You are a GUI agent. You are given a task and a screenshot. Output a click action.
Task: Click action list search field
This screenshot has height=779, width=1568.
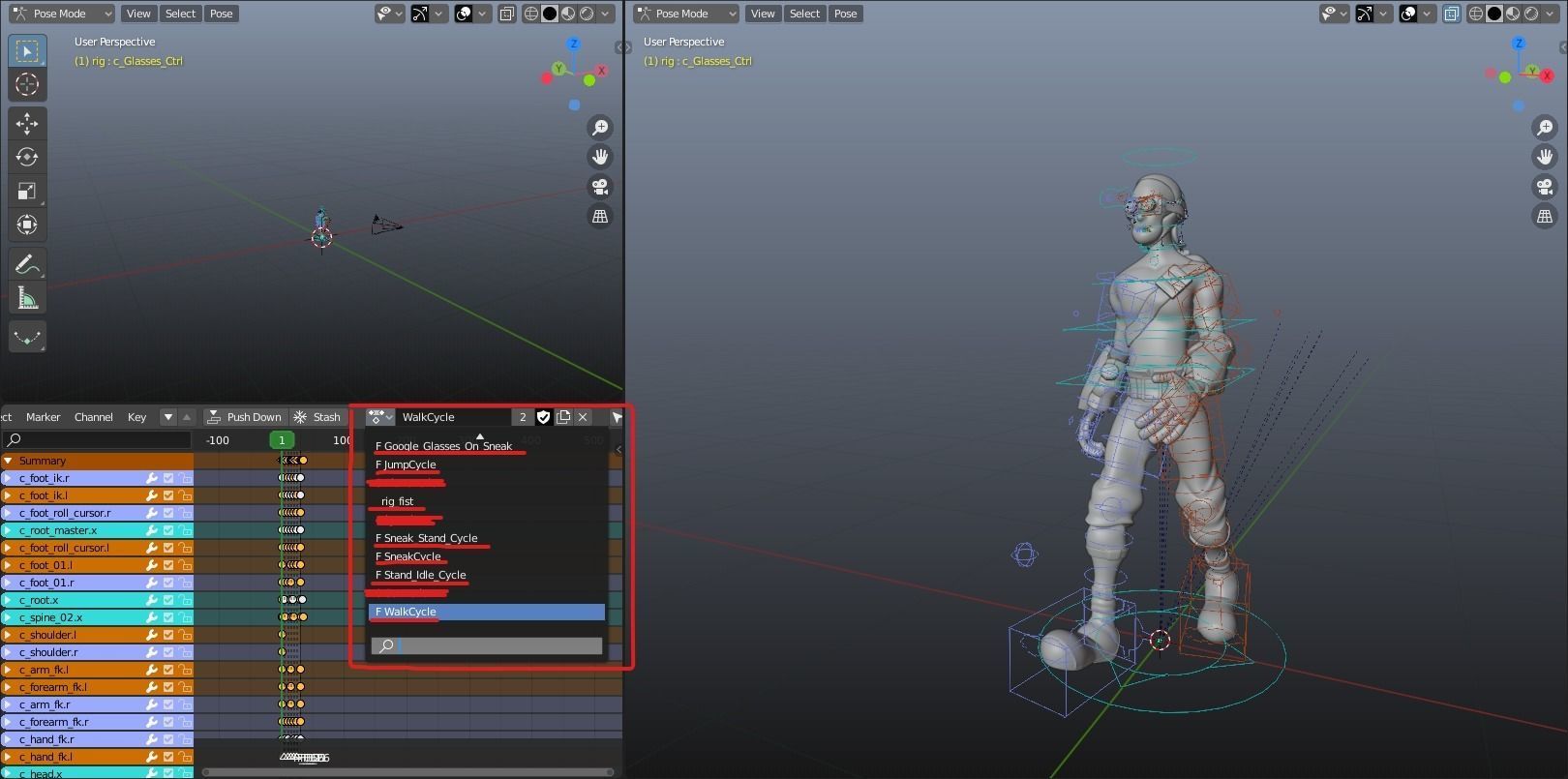[x=487, y=645]
